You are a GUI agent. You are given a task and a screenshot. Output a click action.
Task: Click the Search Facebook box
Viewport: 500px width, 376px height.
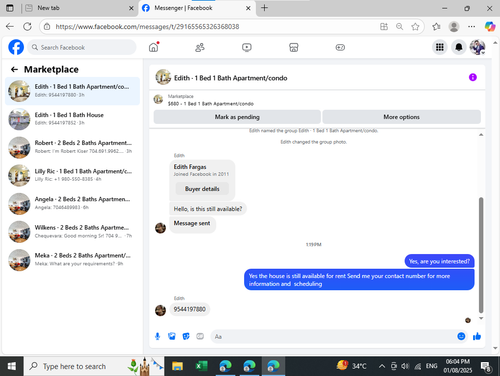click(x=82, y=47)
